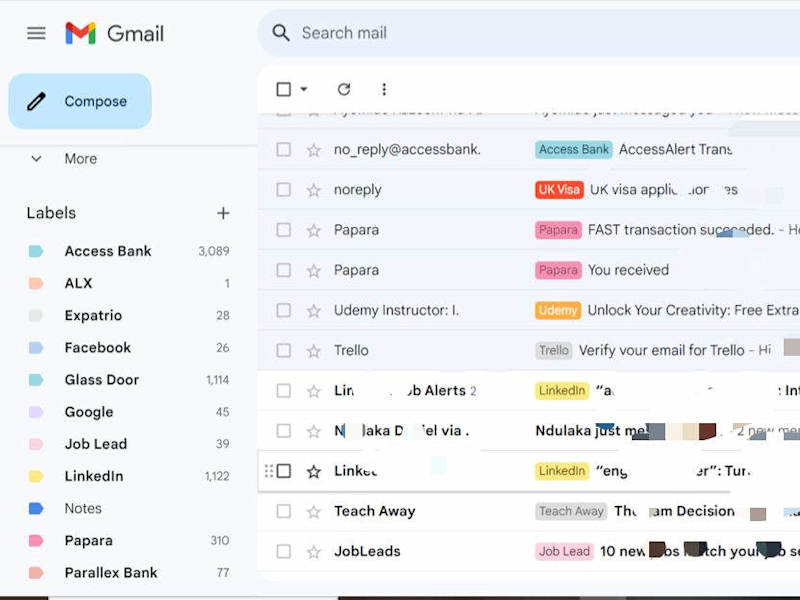The height and width of the screenshot is (600, 800).
Task: Open the three-dot more options menu
Action: (384, 89)
